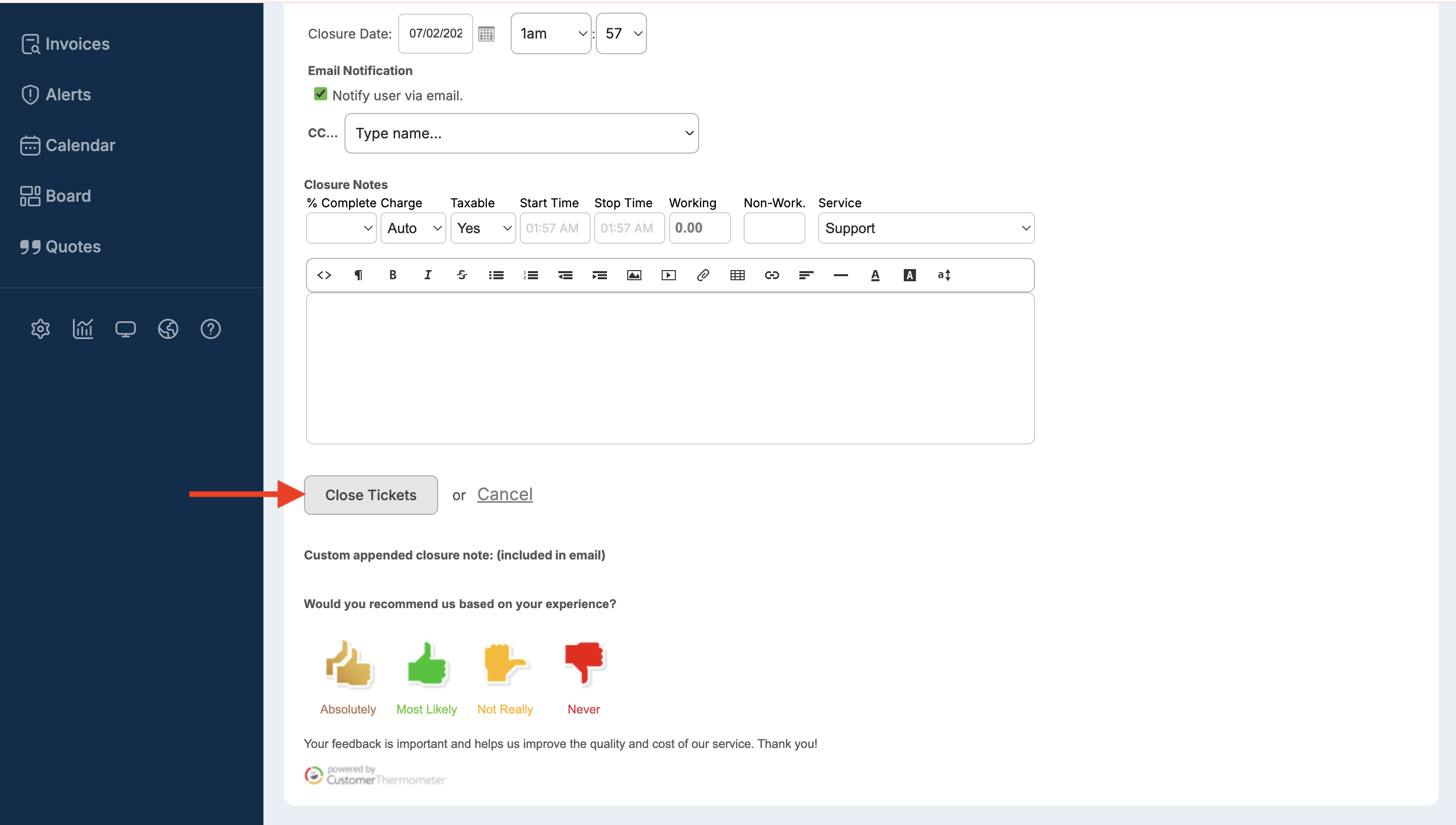Open the hour dropdown showing 1am
The width and height of the screenshot is (1456, 825).
coord(551,33)
